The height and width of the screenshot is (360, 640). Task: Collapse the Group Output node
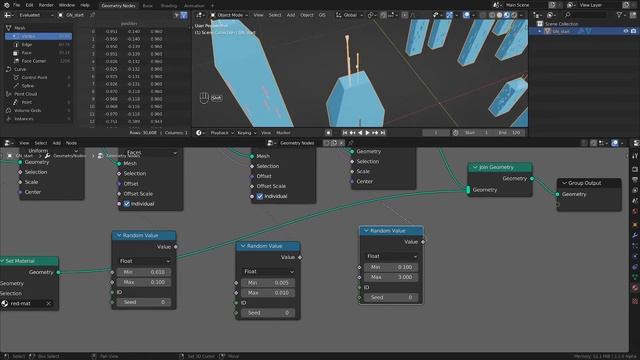[564, 183]
